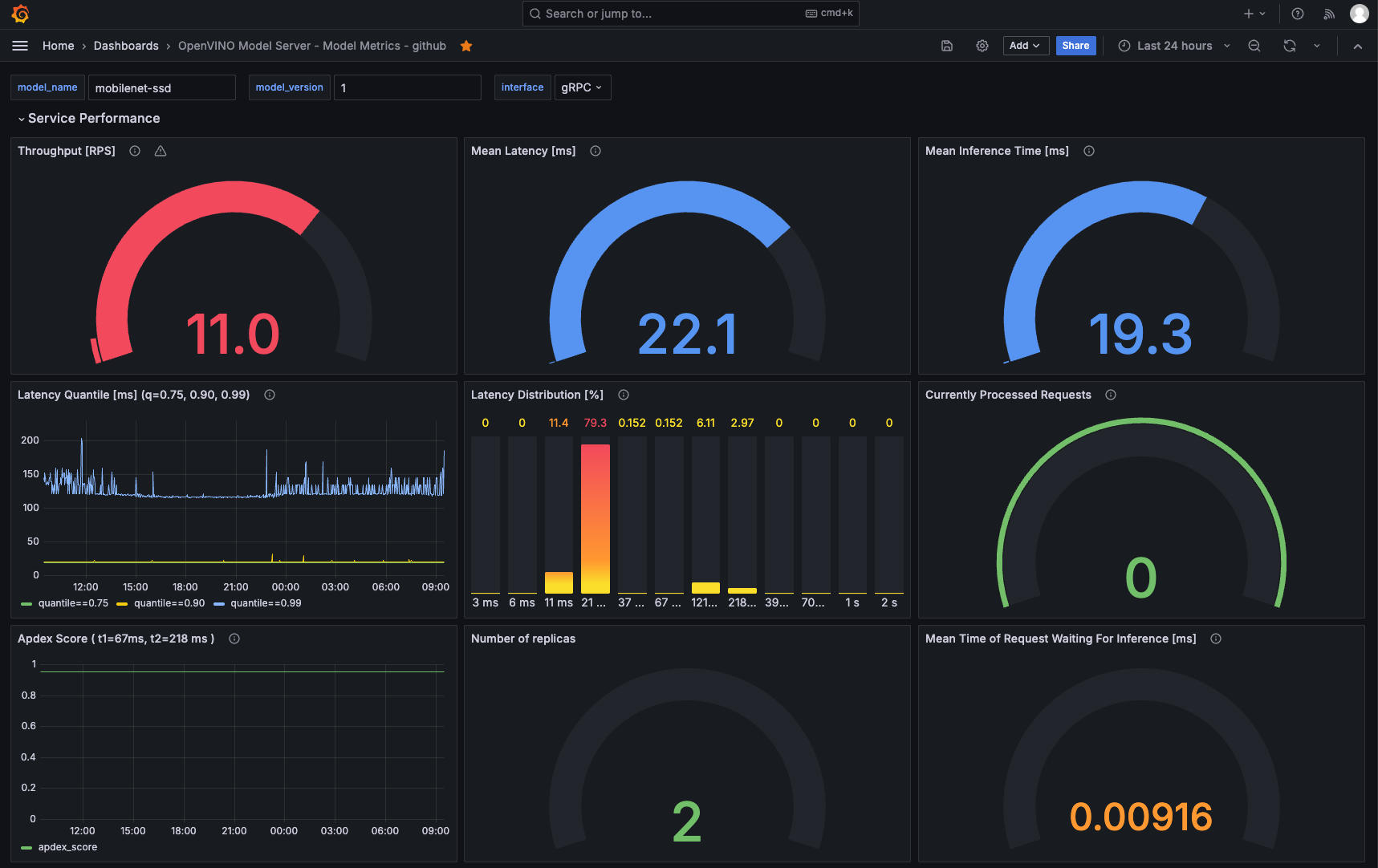Open the interface gRPC dropdown
This screenshot has height=868, width=1378.
582,87
